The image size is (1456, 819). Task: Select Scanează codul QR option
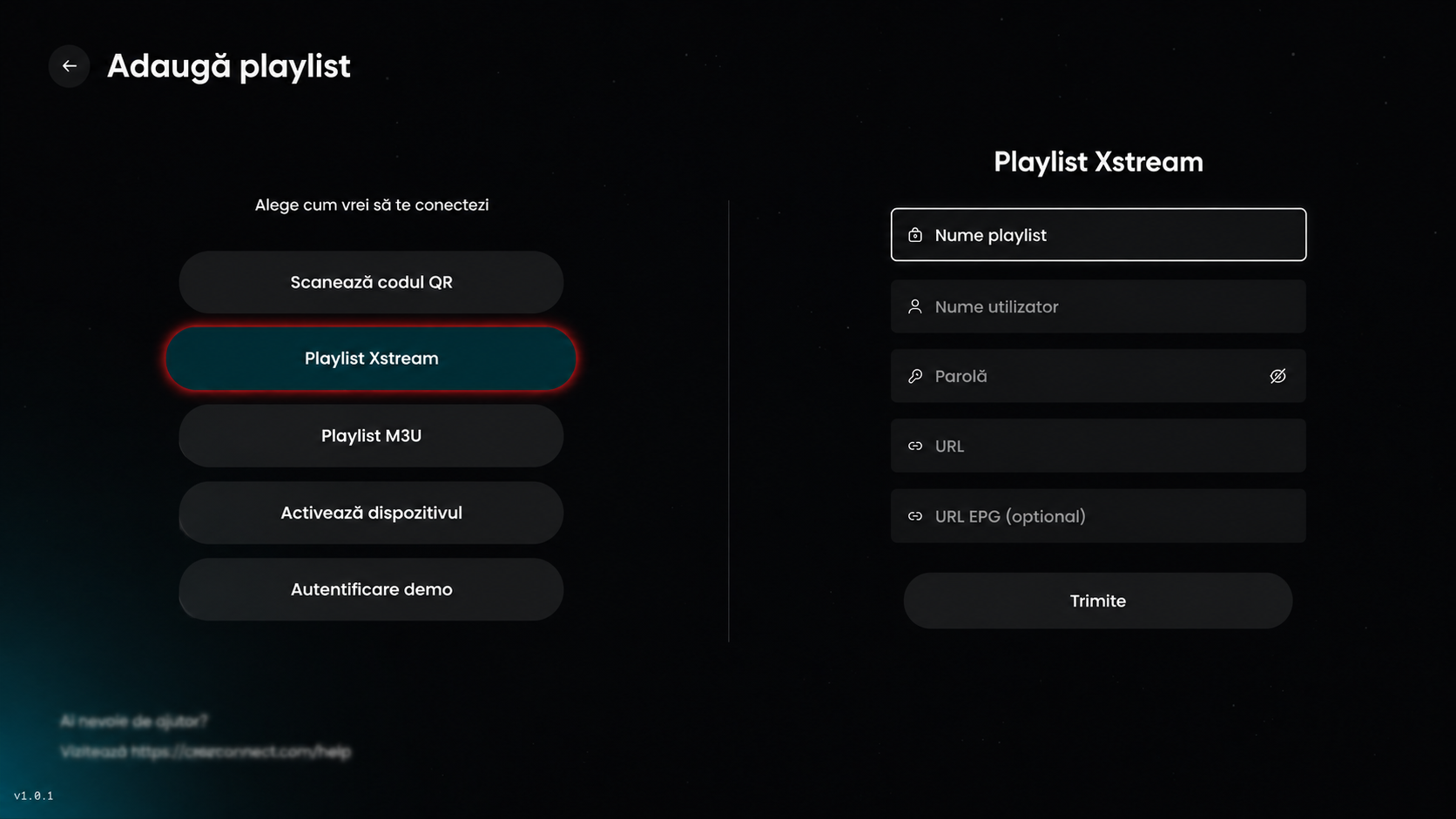pos(371,282)
